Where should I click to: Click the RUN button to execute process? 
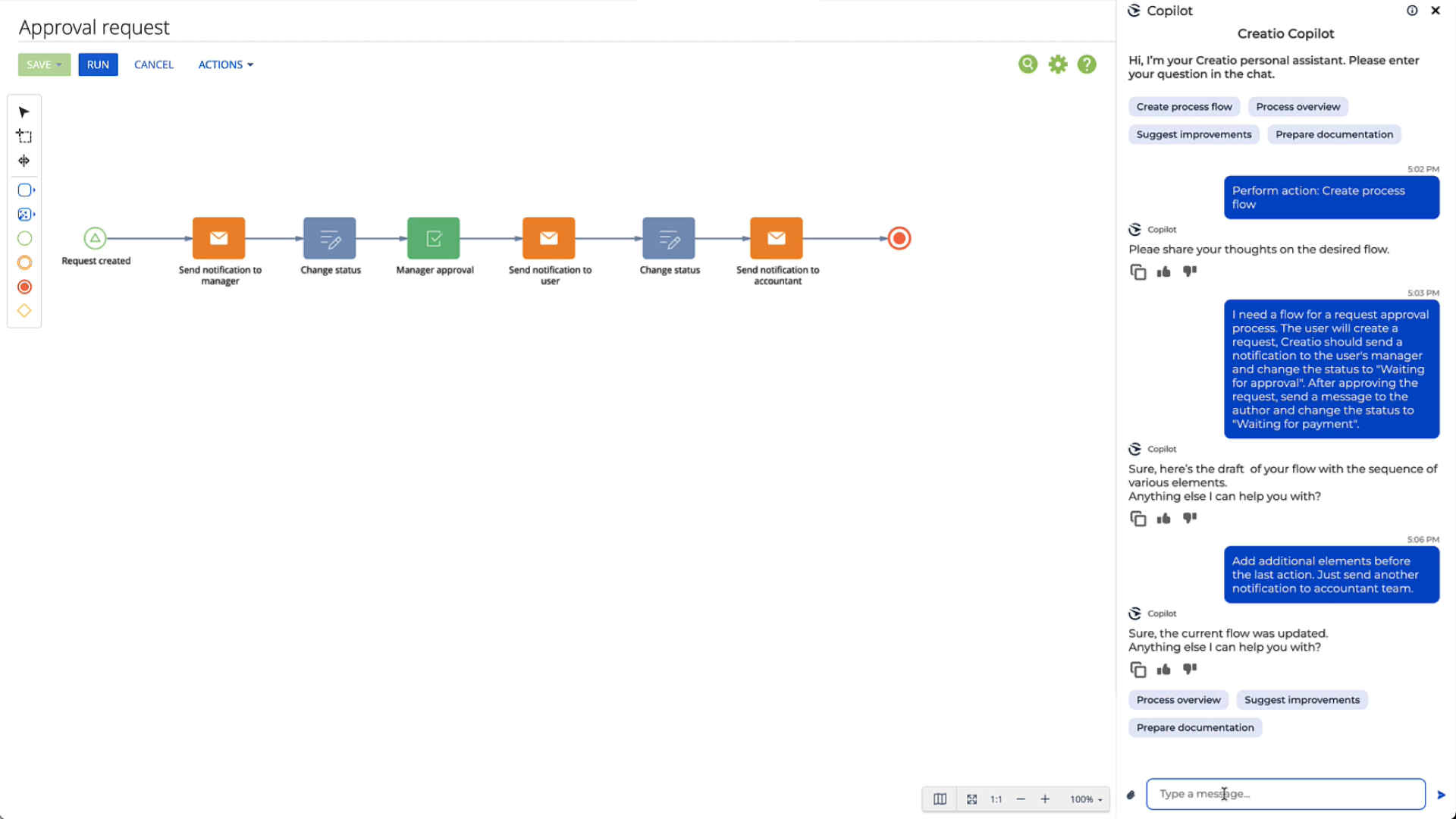click(97, 64)
